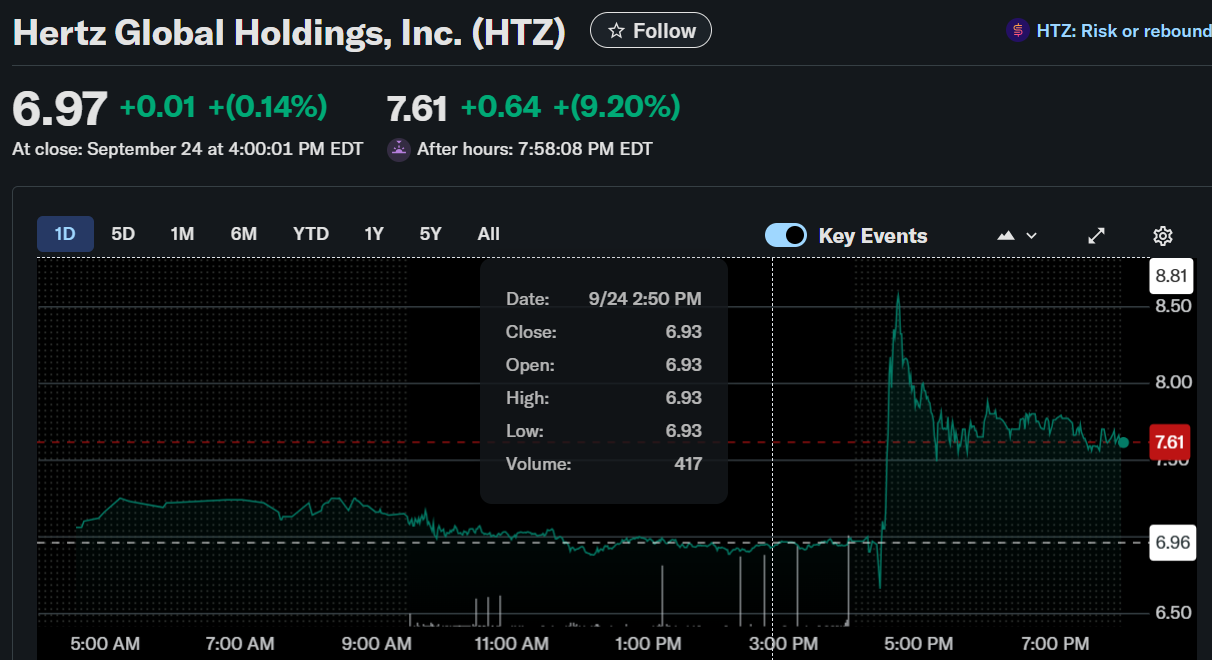
Task: Select the 5Y time range
Action: 430,234
